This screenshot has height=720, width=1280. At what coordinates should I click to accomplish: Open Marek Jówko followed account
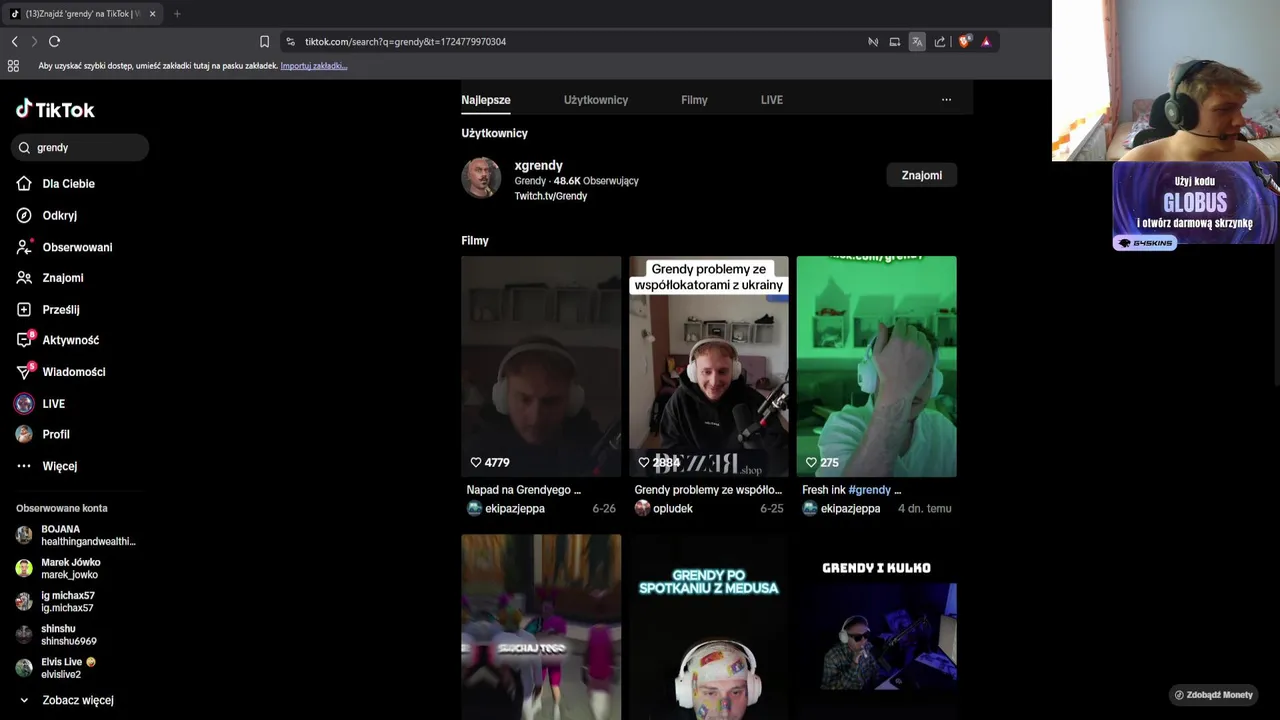click(60, 568)
